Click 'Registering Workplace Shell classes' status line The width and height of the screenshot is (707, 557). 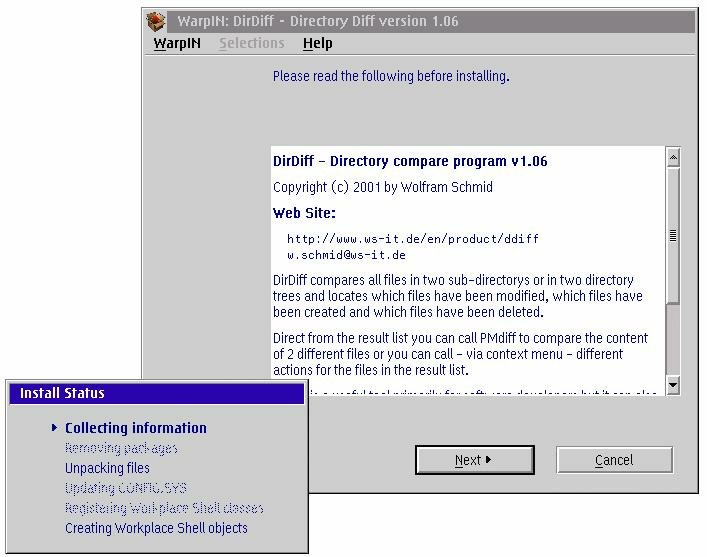(164, 508)
